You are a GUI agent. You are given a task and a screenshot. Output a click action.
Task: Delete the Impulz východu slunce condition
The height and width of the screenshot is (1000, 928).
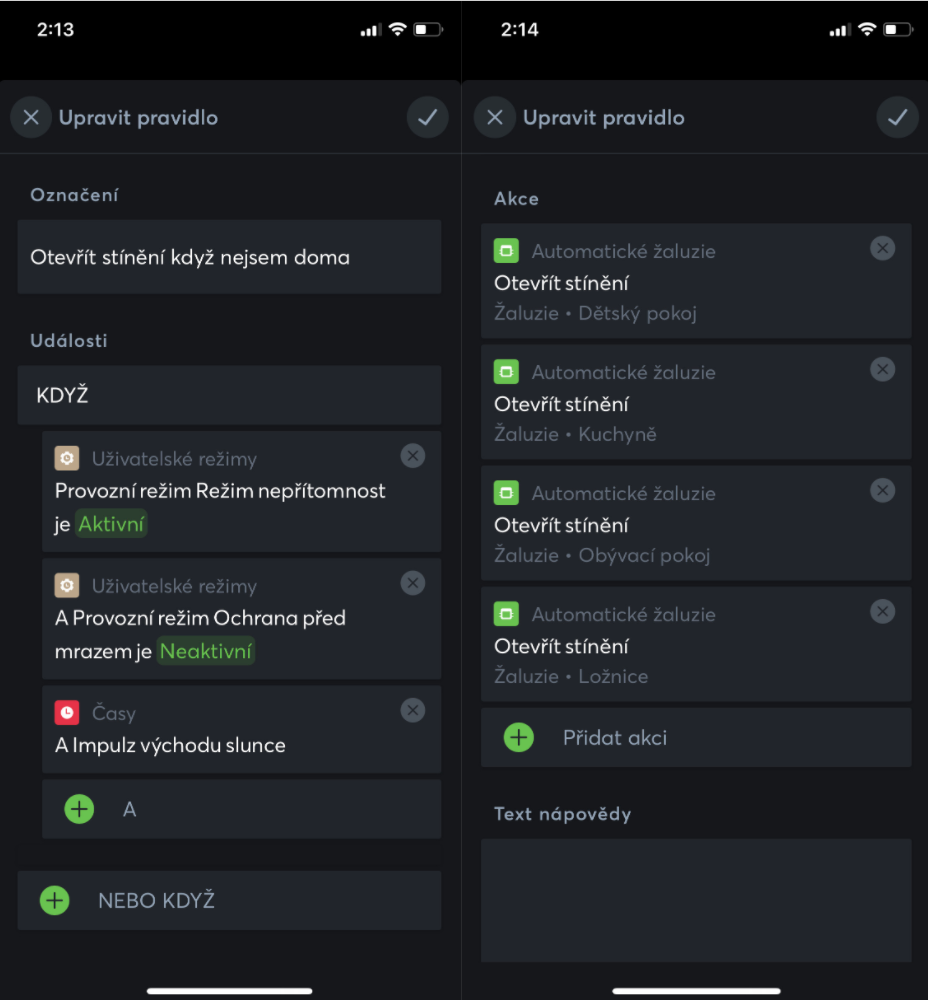[x=412, y=710]
